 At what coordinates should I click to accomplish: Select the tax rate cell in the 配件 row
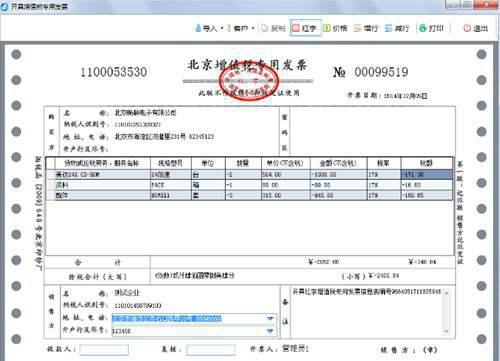pyautogui.click(x=384, y=195)
